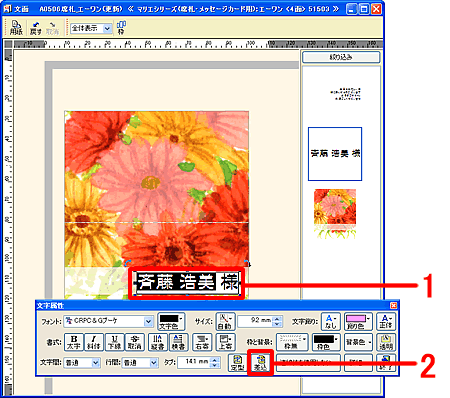This screenshot has width=450, height=398.
Task: Click the 差込 merge insert button
Action: click(260, 363)
